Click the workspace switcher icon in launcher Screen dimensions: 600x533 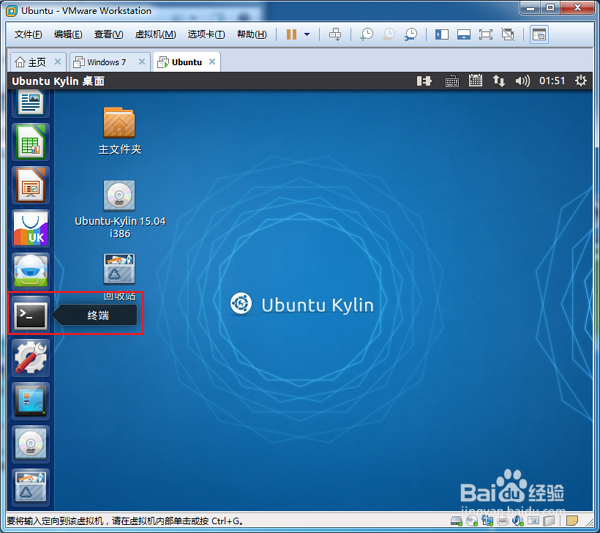coord(31,401)
